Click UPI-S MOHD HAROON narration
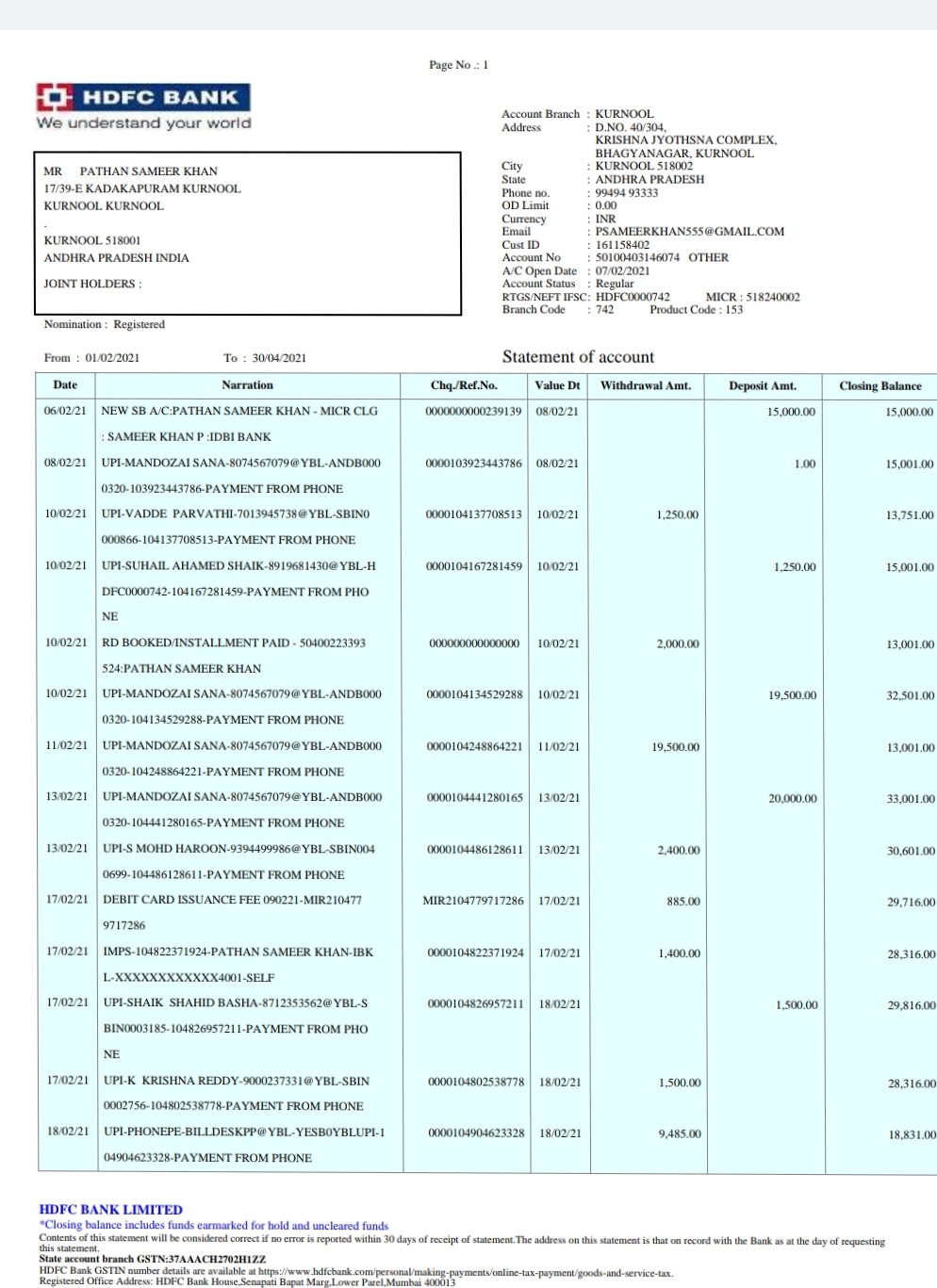Image resolution: width=937 pixels, height=1288 pixels. [238, 861]
